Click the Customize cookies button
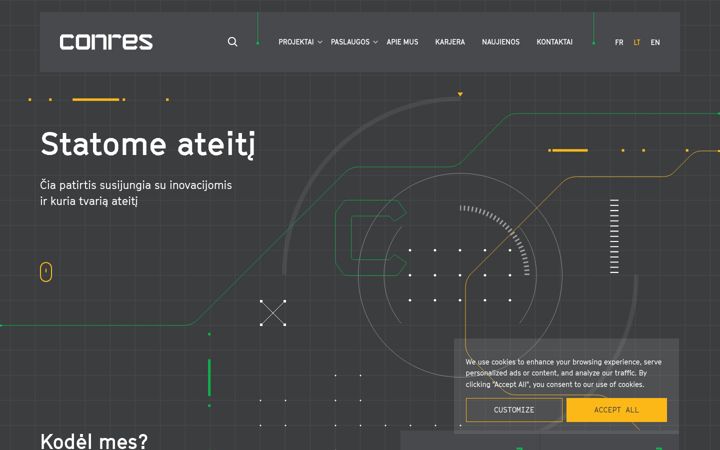 pyautogui.click(x=514, y=410)
